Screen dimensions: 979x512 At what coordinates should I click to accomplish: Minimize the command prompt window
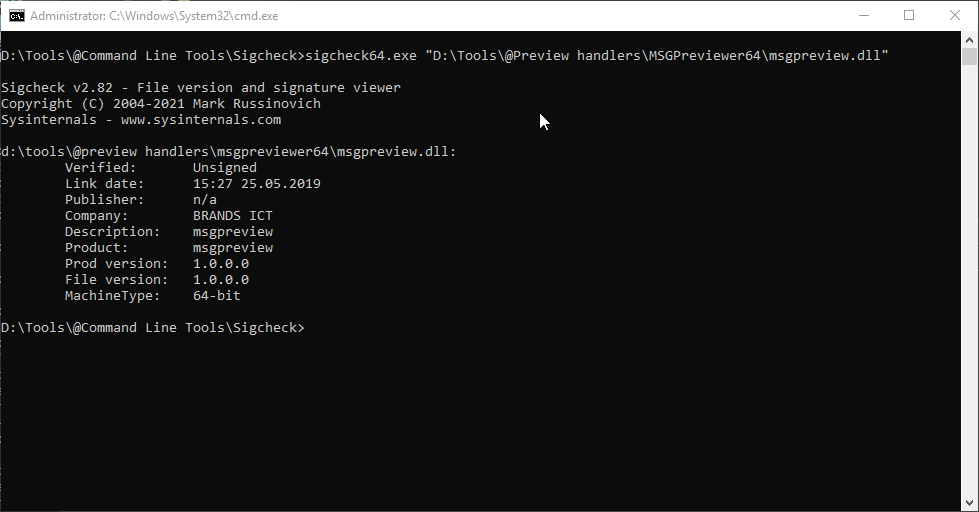862,16
